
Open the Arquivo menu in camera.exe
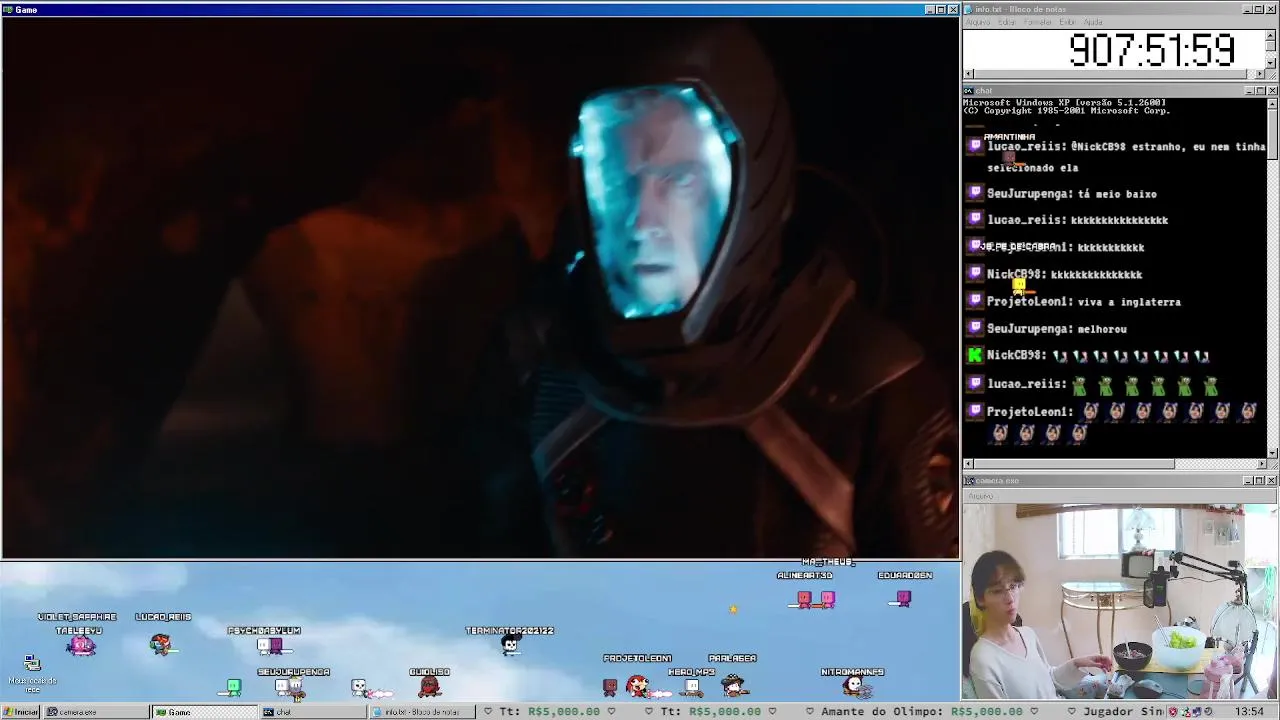tap(980, 496)
